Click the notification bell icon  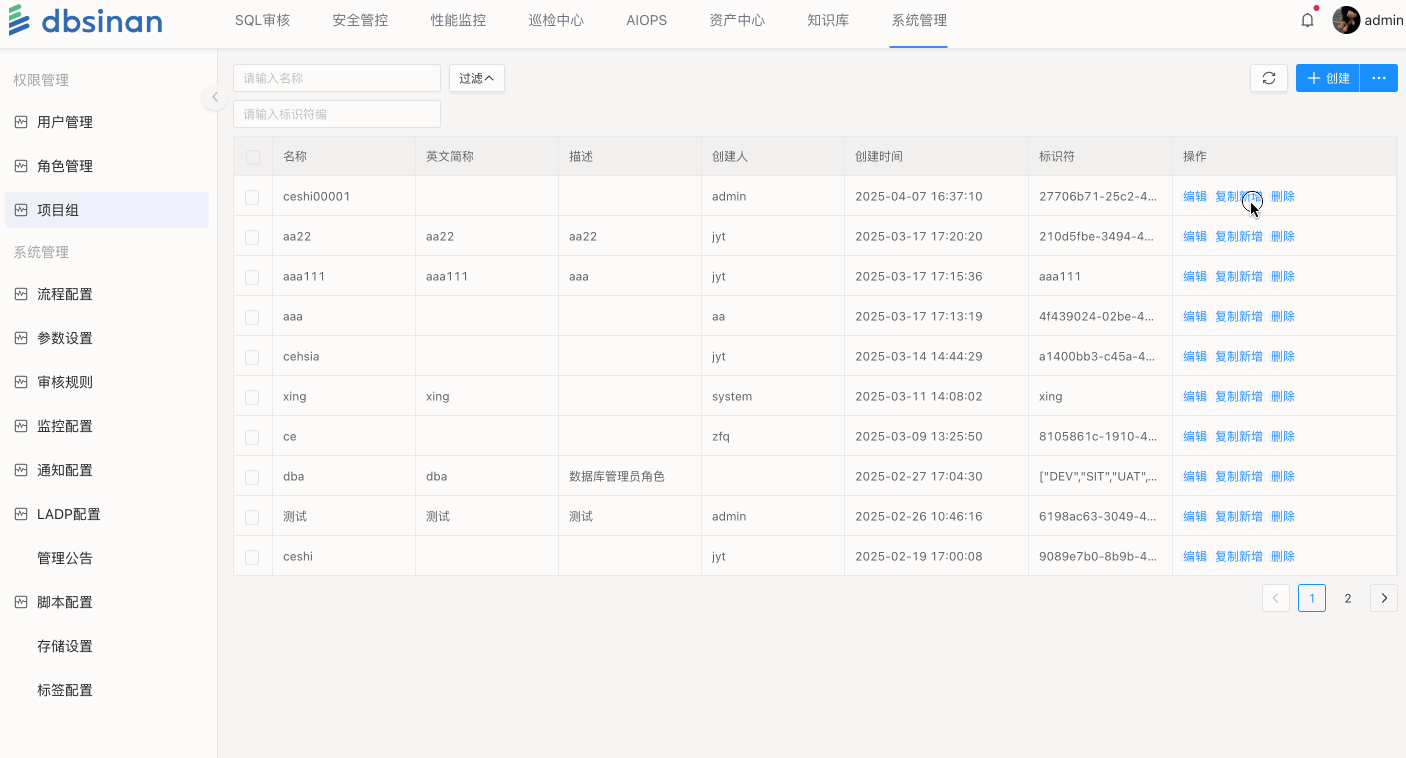[x=1307, y=21]
